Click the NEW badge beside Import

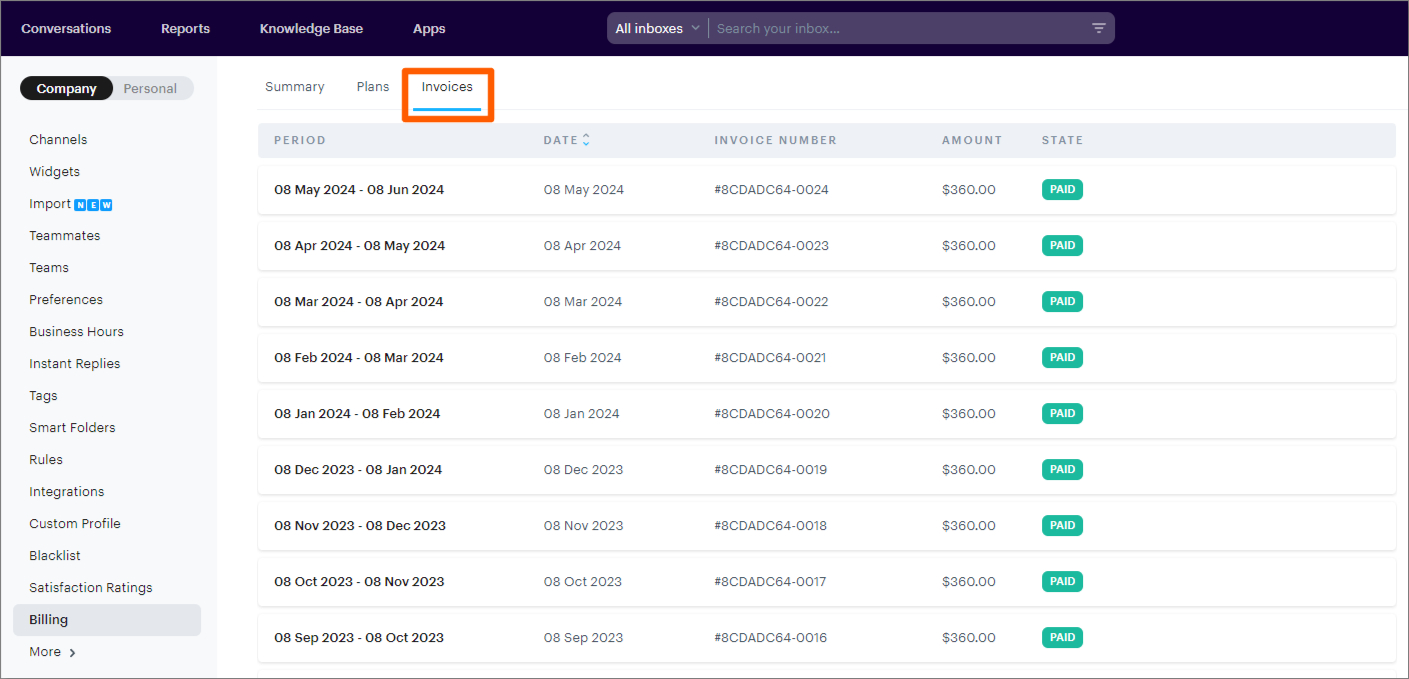pyautogui.click(x=93, y=205)
